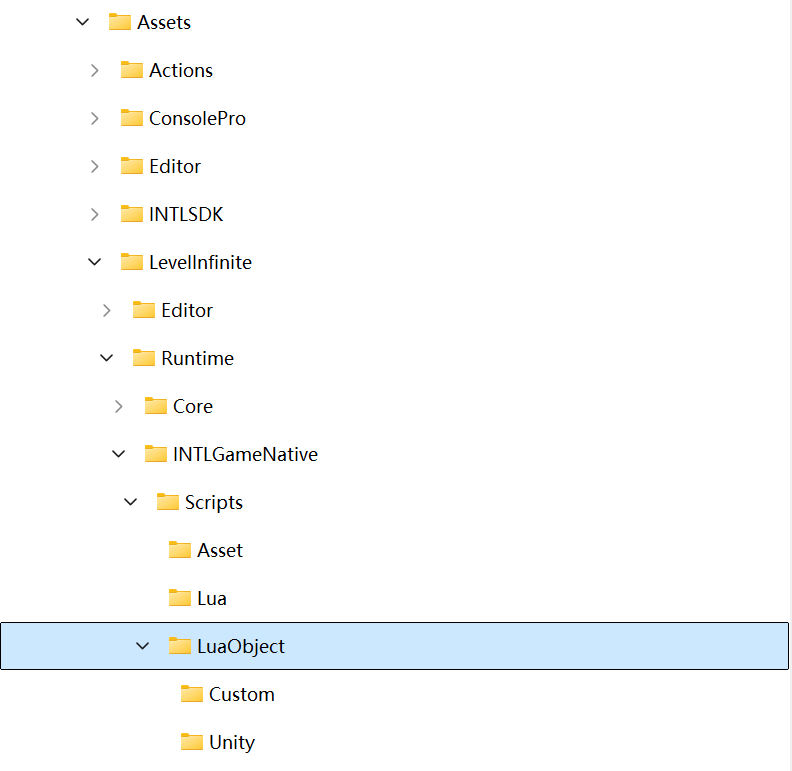This screenshot has width=792, height=771.
Task: Click the Core folder icon
Action: tap(156, 406)
